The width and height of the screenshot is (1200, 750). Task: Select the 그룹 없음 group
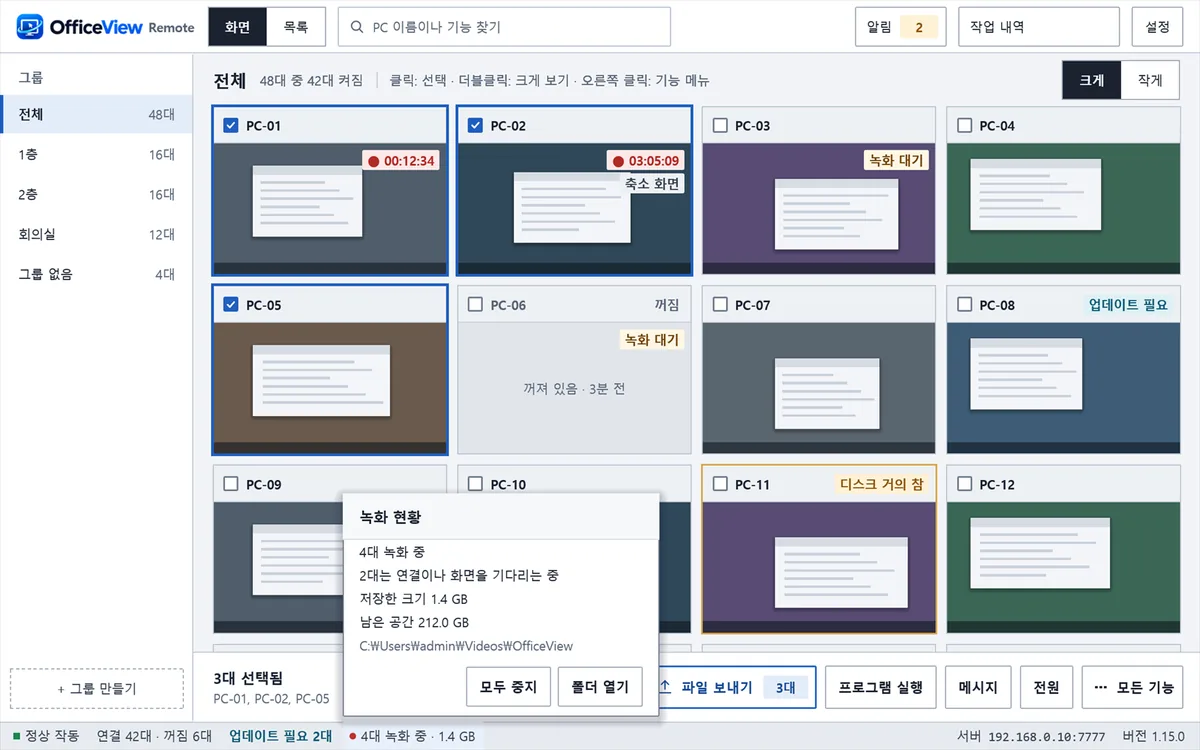[x=96, y=274]
